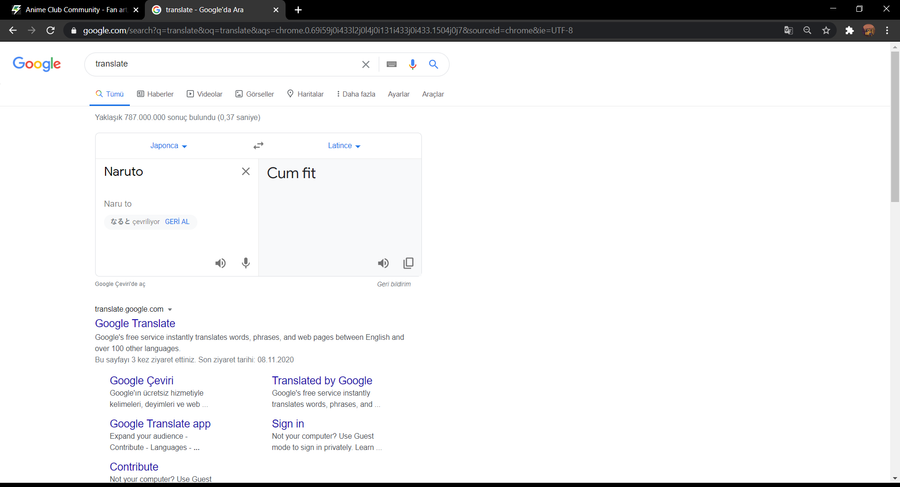900x487 pixels.
Task: Start voice search with the microphone icon
Action: click(x=412, y=64)
